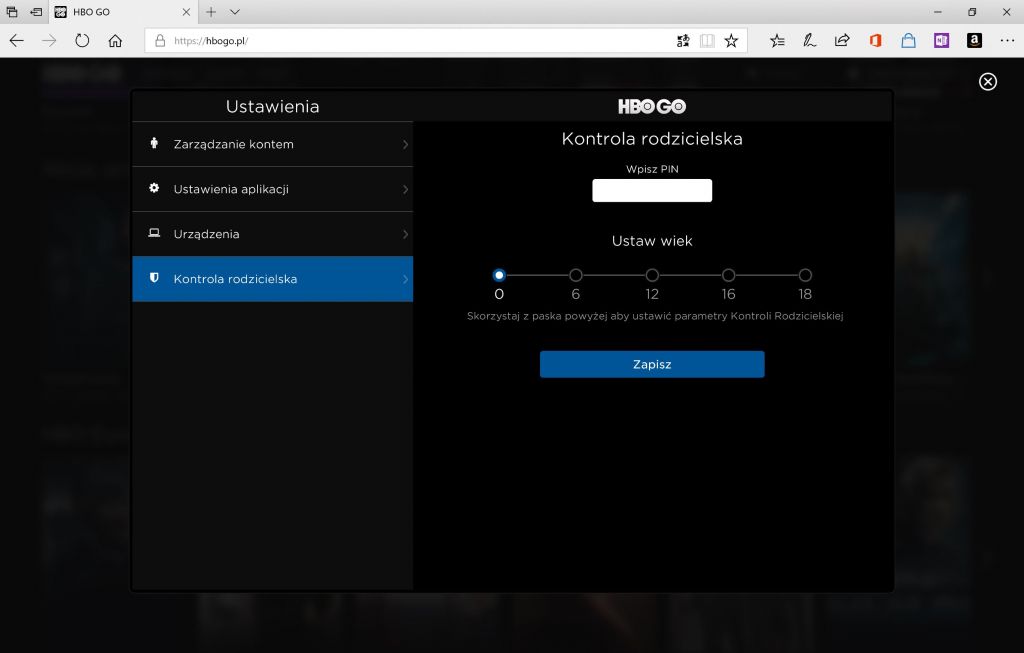This screenshot has height=653, width=1024.
Task: Click the HBO GO logo
Action: click(x=652, y=106)
